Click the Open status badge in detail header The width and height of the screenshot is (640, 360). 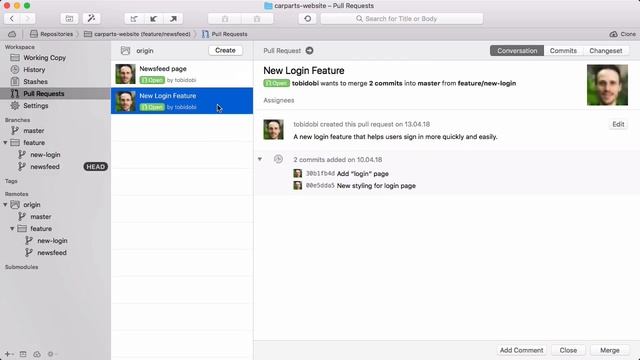(x=276, y=83)
